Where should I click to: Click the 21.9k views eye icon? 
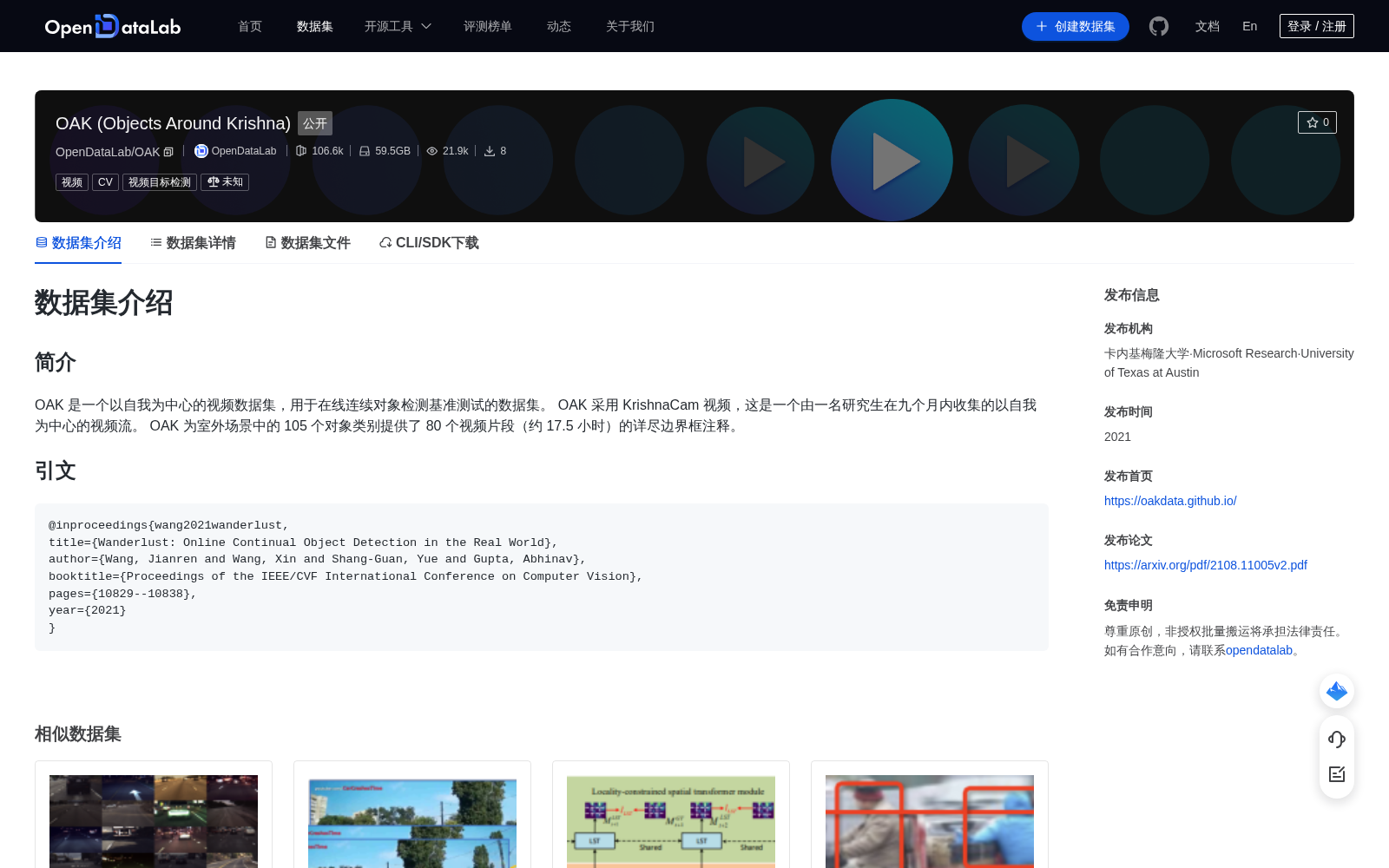pos(432,151)
